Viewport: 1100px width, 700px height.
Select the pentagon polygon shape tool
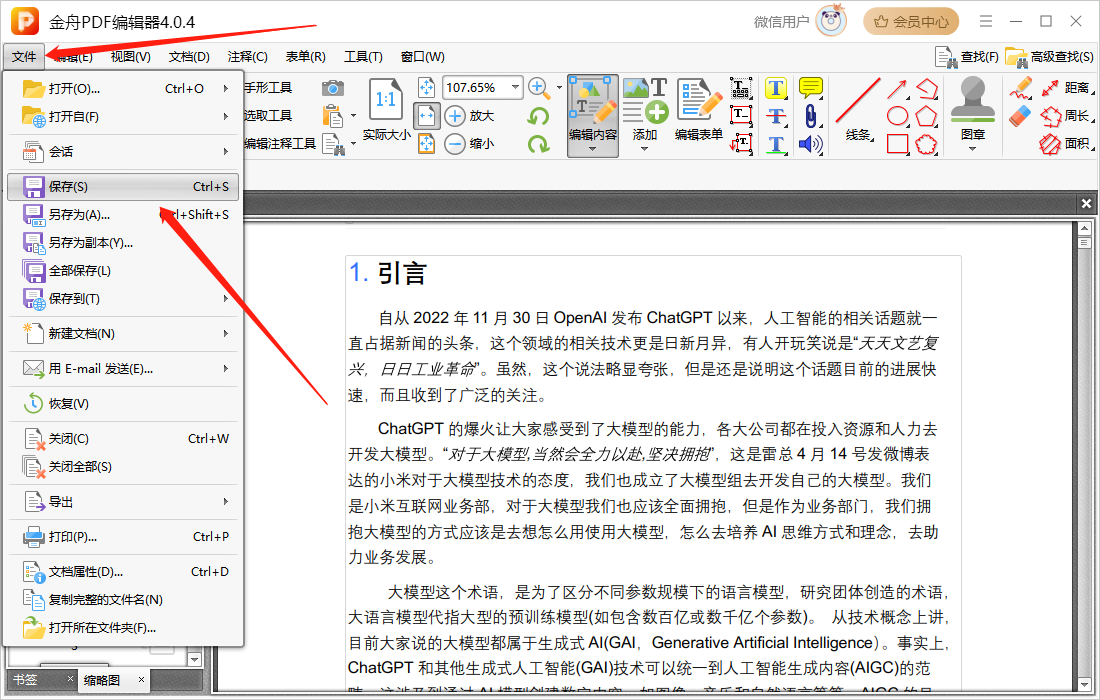[926, 116]
